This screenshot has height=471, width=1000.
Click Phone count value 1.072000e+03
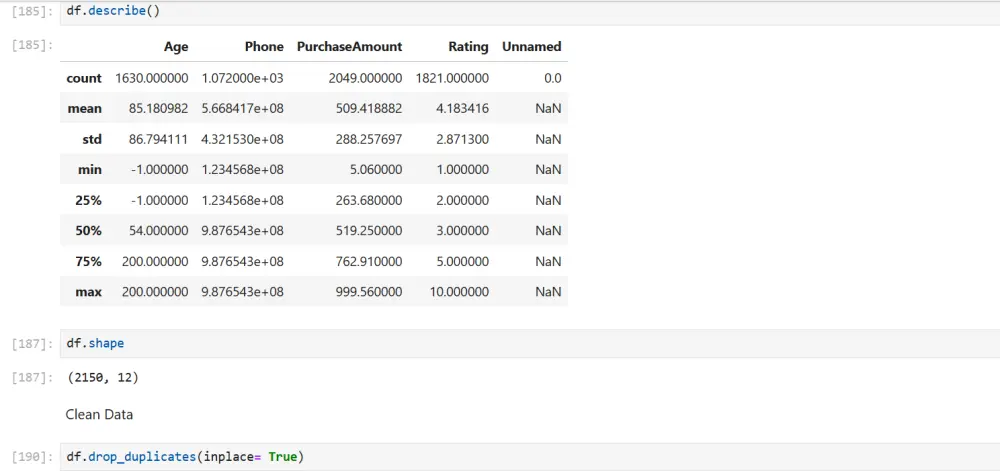242,78
